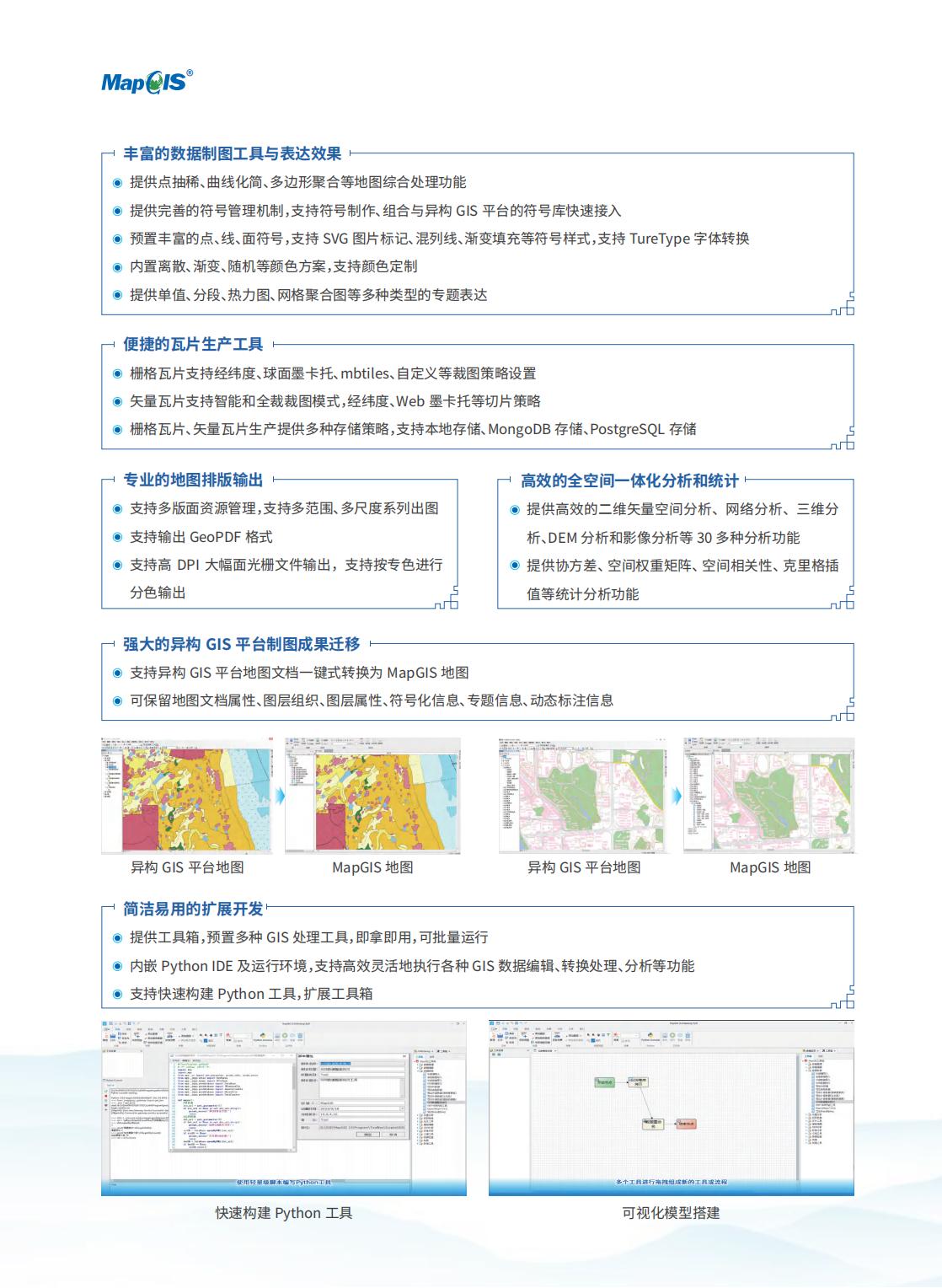942x1288 pixels.
Task: Click the line 提供点抽稀、曲线化简、多边形聚合
Action: [x=297, y=182]
